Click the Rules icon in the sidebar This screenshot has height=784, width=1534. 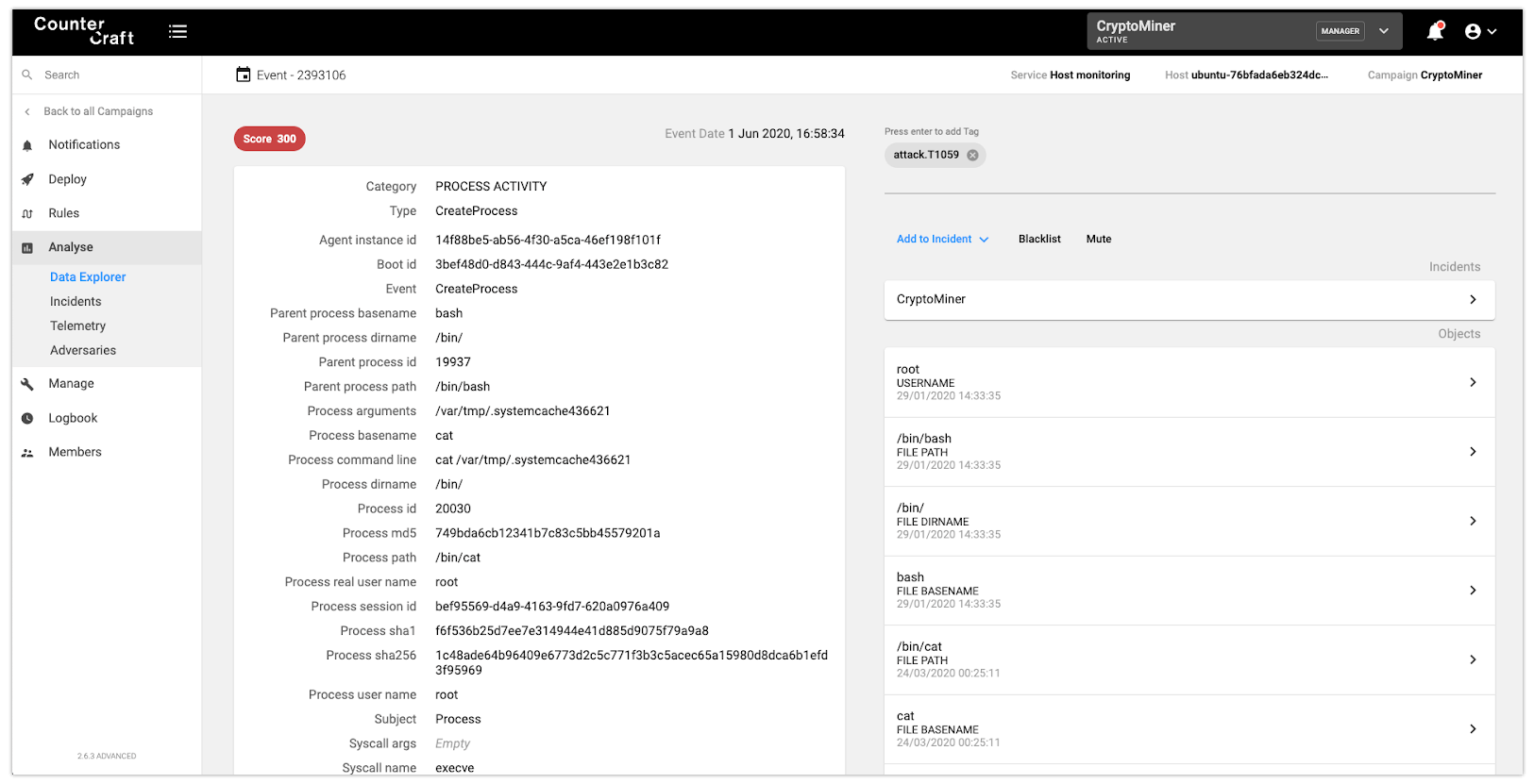pos(27,213)
